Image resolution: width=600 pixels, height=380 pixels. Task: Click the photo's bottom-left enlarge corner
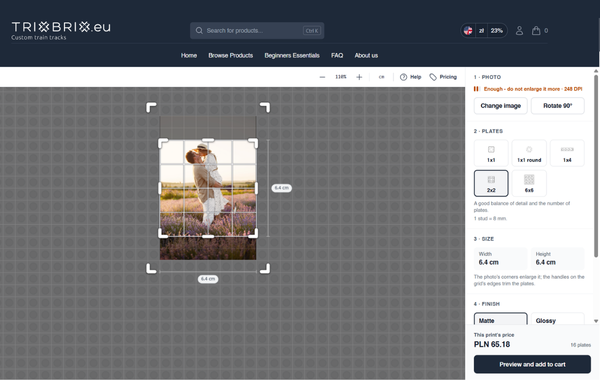(151, 269)
